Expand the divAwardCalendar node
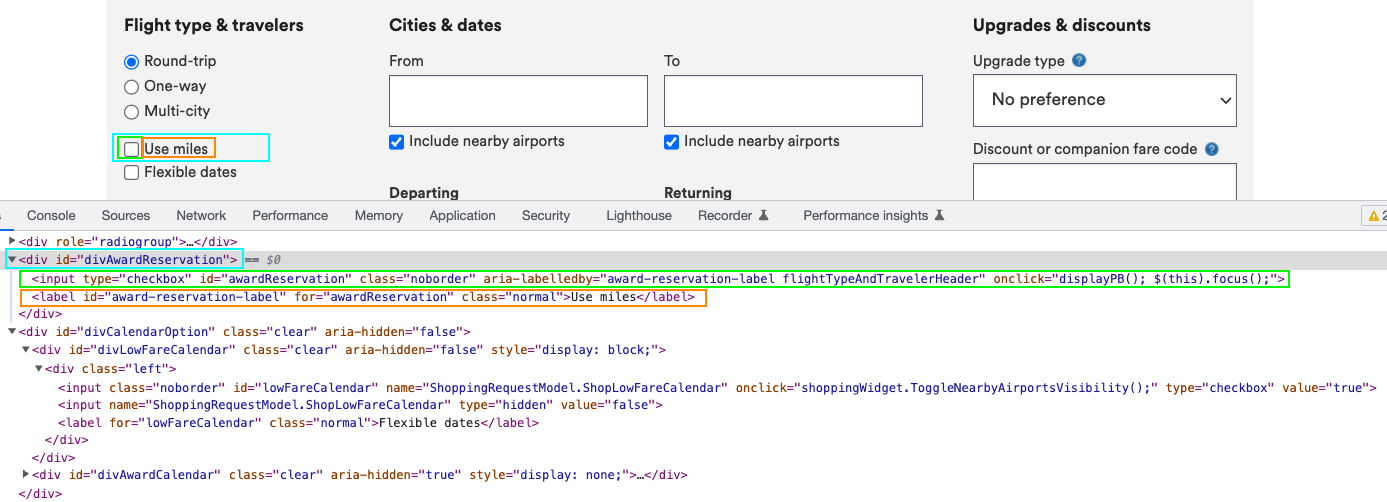Screen dimensions: 1387x502 [26, 476]
